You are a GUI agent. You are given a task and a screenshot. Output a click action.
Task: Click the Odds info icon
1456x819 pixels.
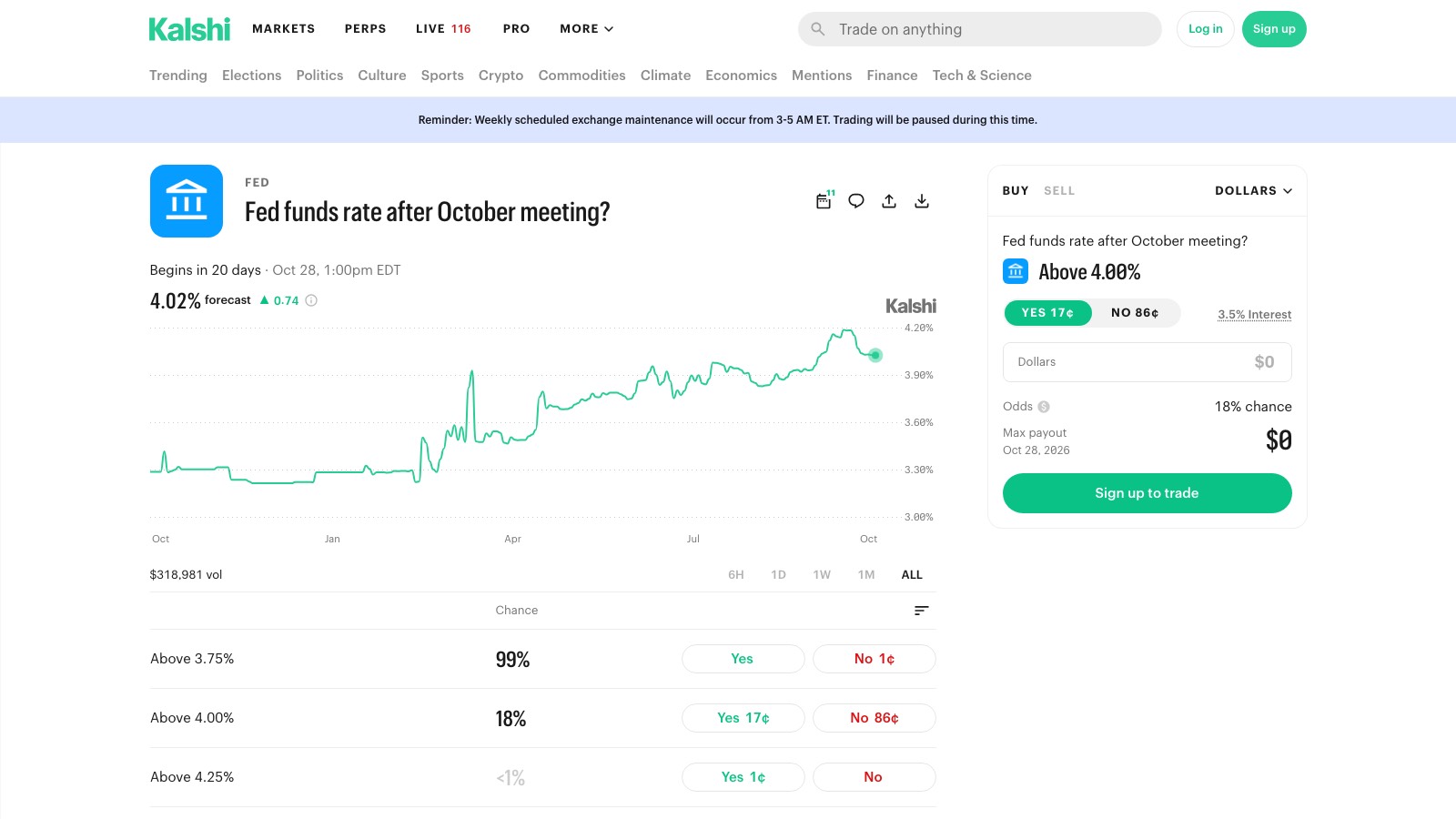(x=1044, y=407)
